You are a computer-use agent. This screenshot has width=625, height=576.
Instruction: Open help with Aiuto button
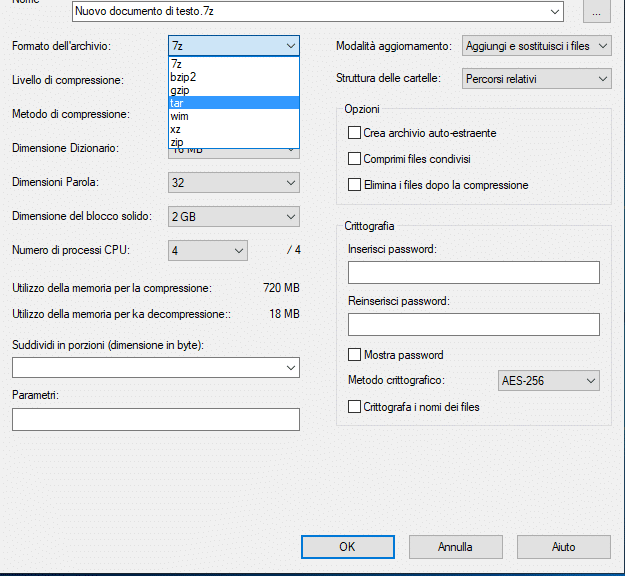click(x=564, y=547)
